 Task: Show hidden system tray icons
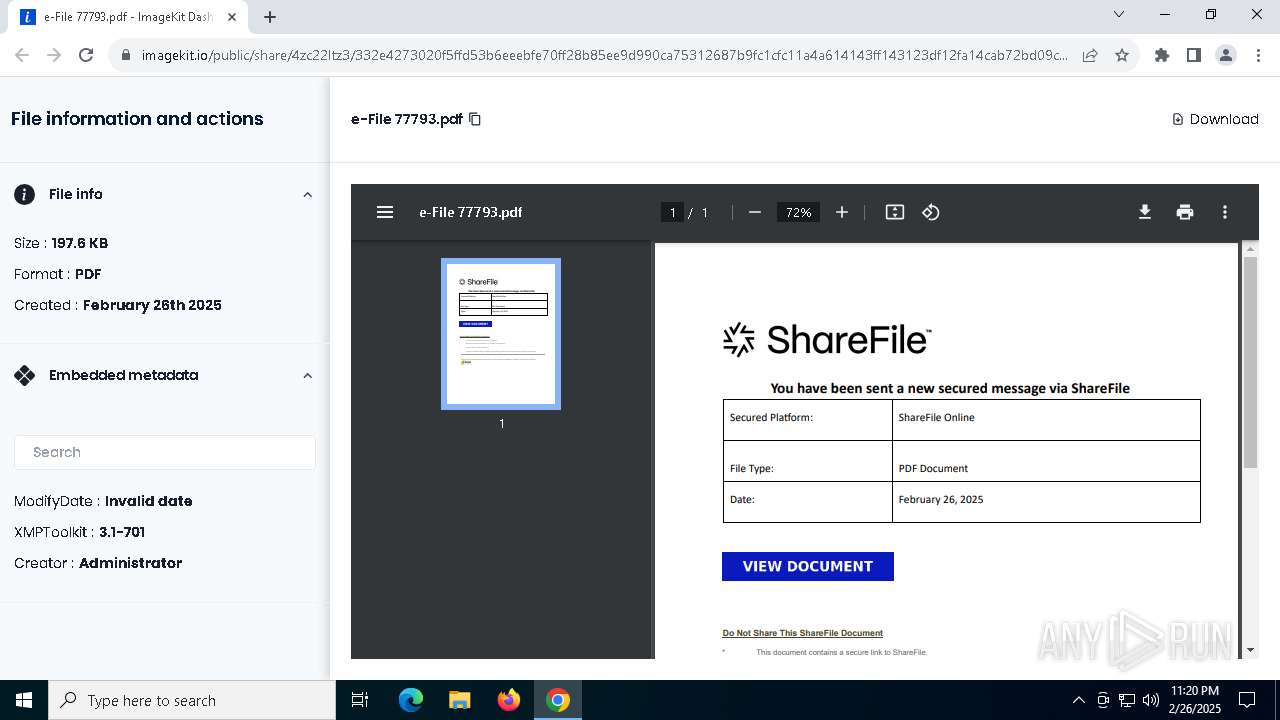pyautogui.click(x=1078, y=700)
